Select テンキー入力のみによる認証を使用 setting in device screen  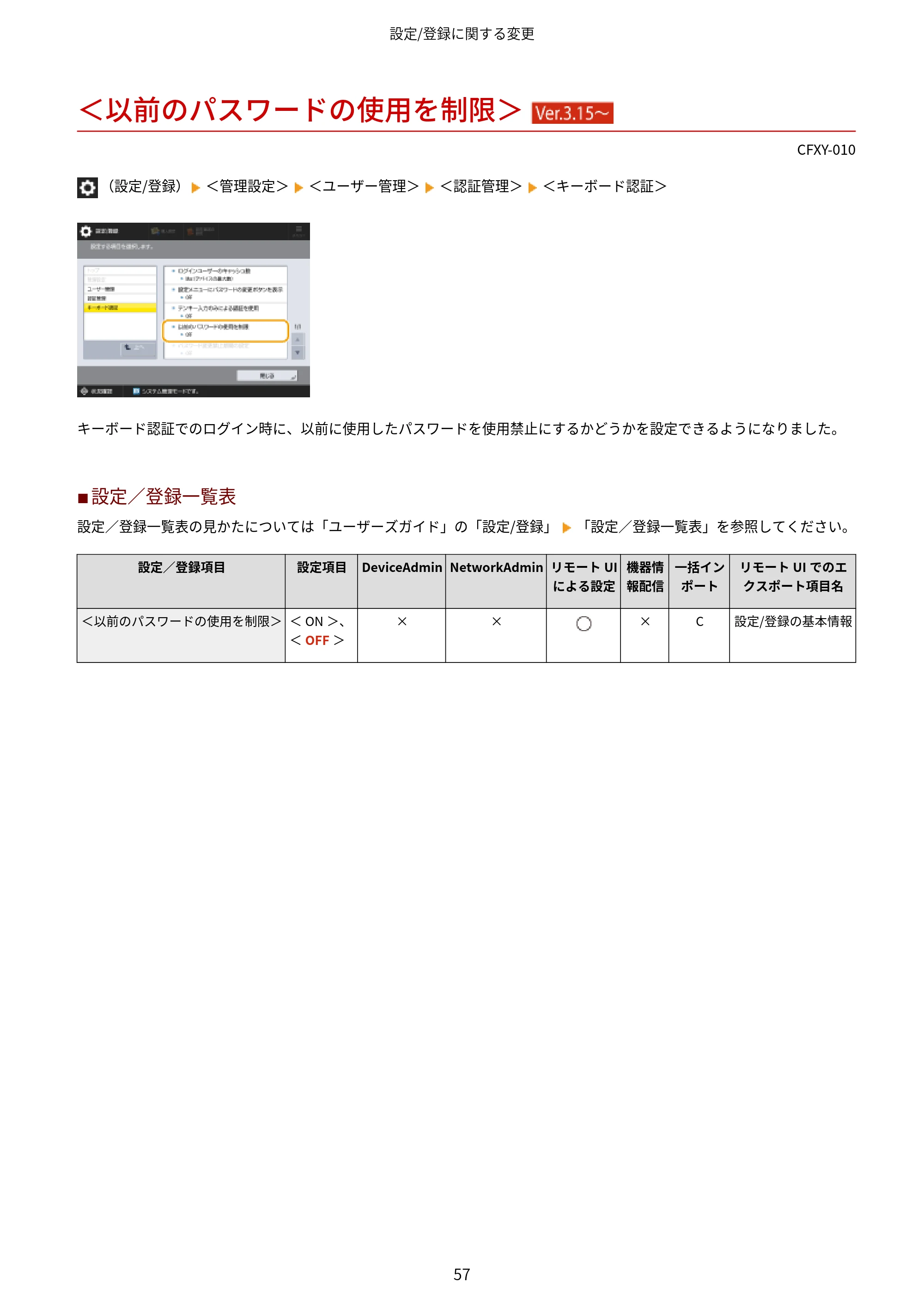pyautogui.click(x=225, y=312)
